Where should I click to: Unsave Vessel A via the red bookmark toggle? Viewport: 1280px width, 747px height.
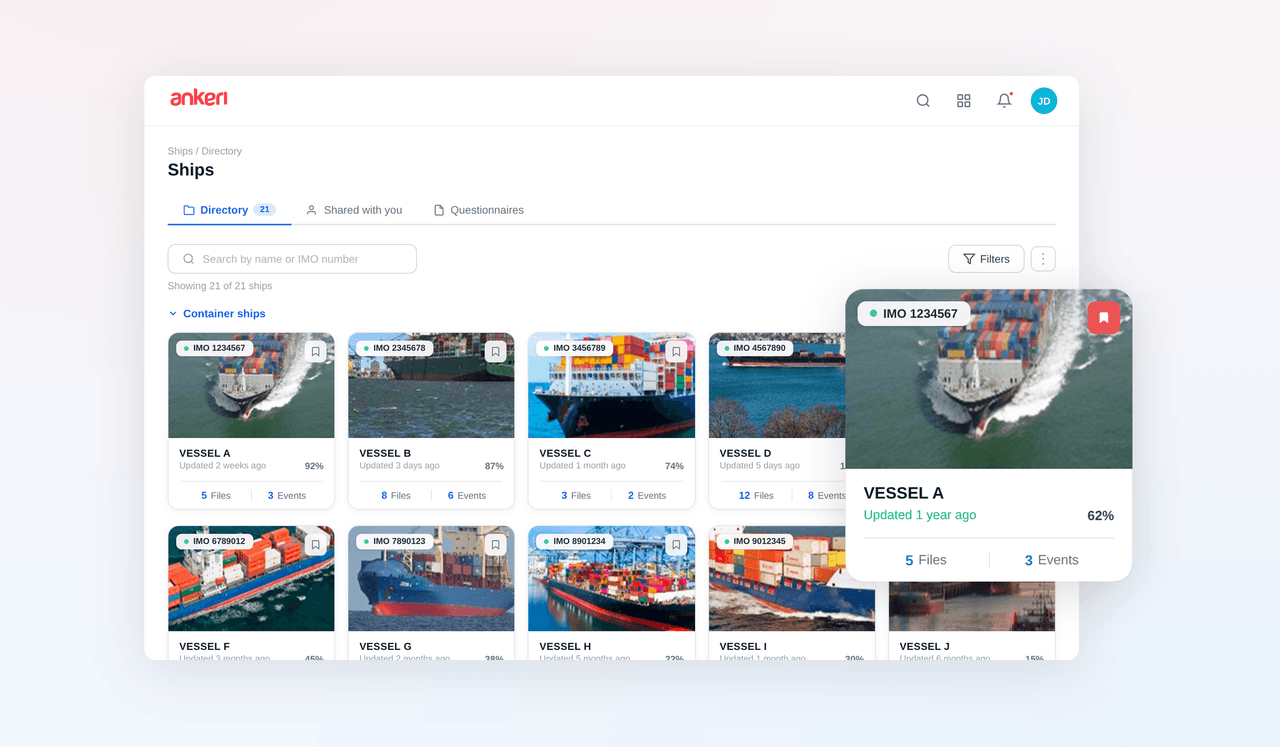[x=1103, y=317]
